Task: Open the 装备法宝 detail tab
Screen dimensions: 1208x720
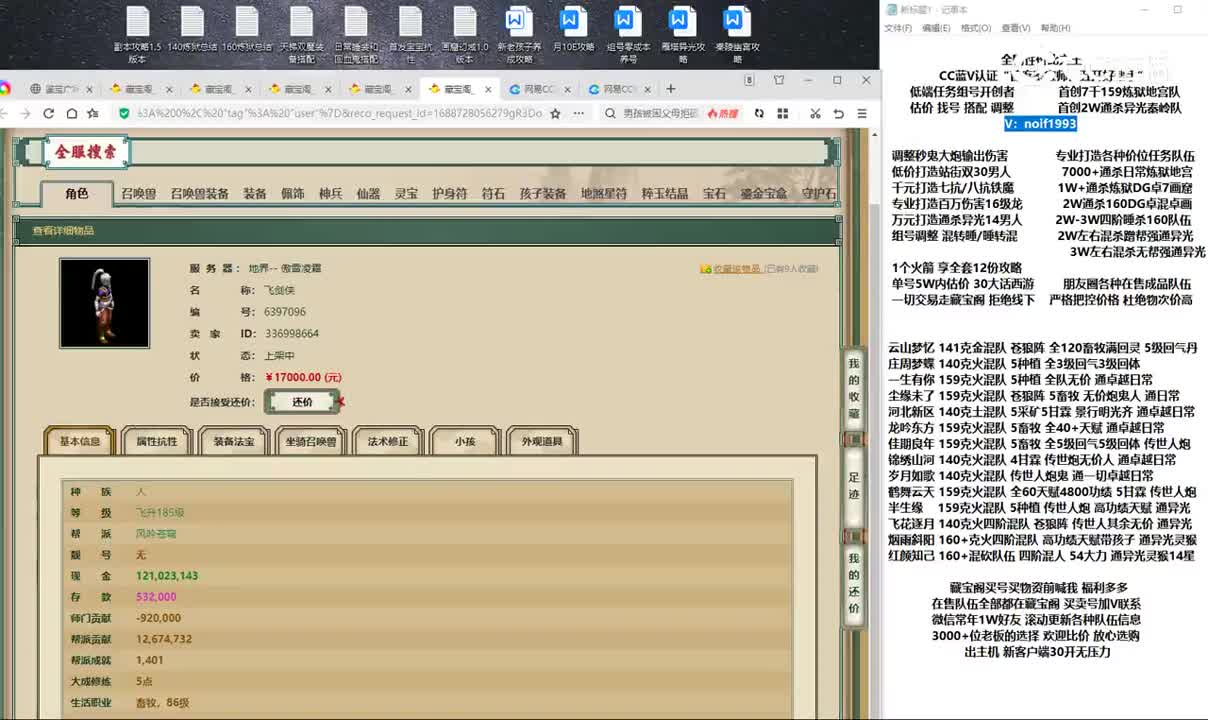Action: click(233, 441)
